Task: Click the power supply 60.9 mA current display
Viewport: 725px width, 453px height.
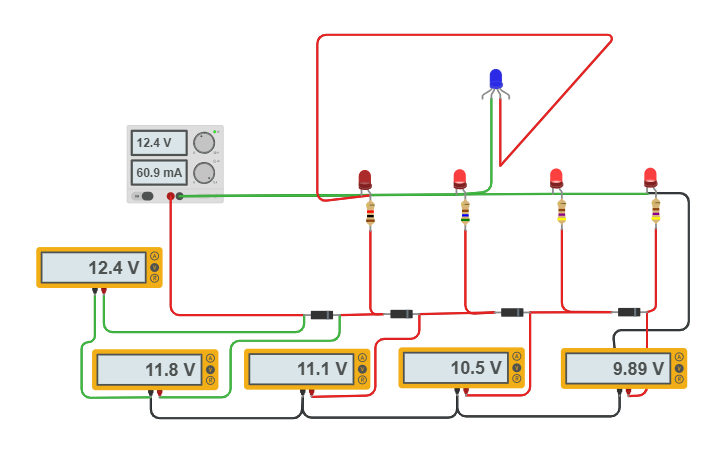Action: click(x=158, y=173)
